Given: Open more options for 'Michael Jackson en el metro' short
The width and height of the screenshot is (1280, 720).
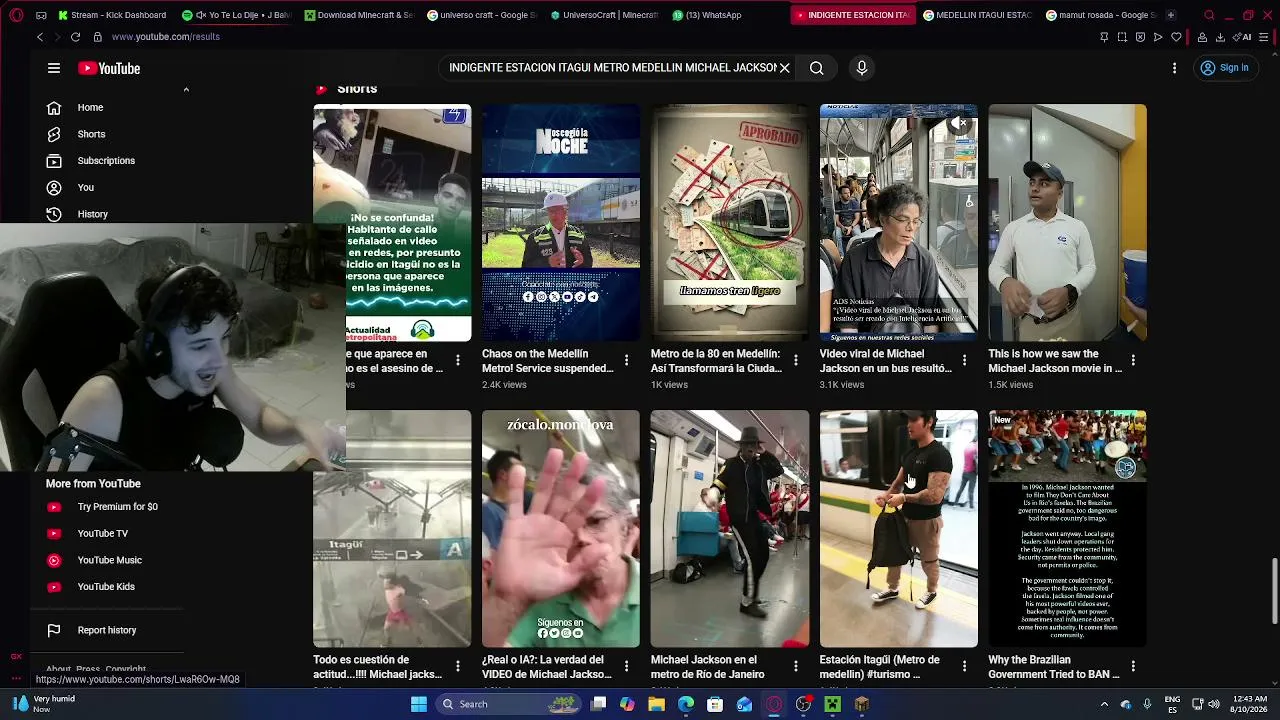Looking at the screenshot, I should [796, 666].
